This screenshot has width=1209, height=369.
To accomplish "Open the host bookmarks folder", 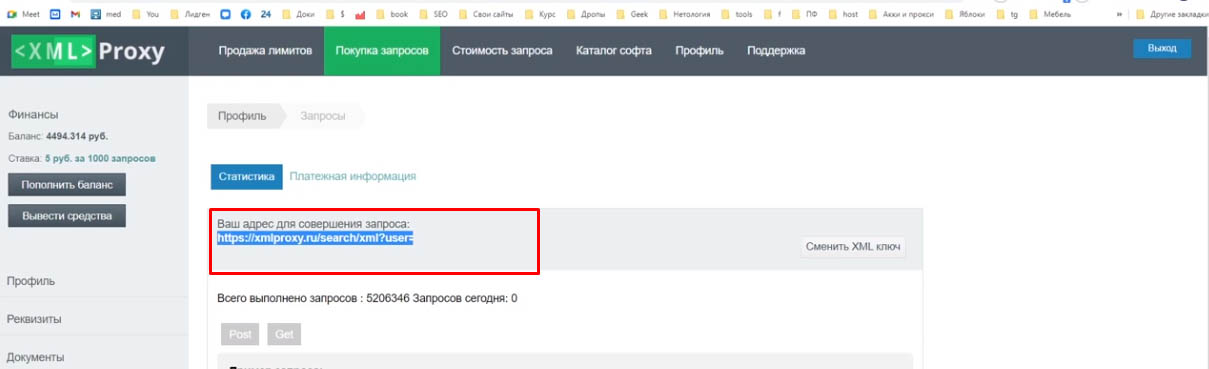I will pyautogui.click(x=844, y=15).
